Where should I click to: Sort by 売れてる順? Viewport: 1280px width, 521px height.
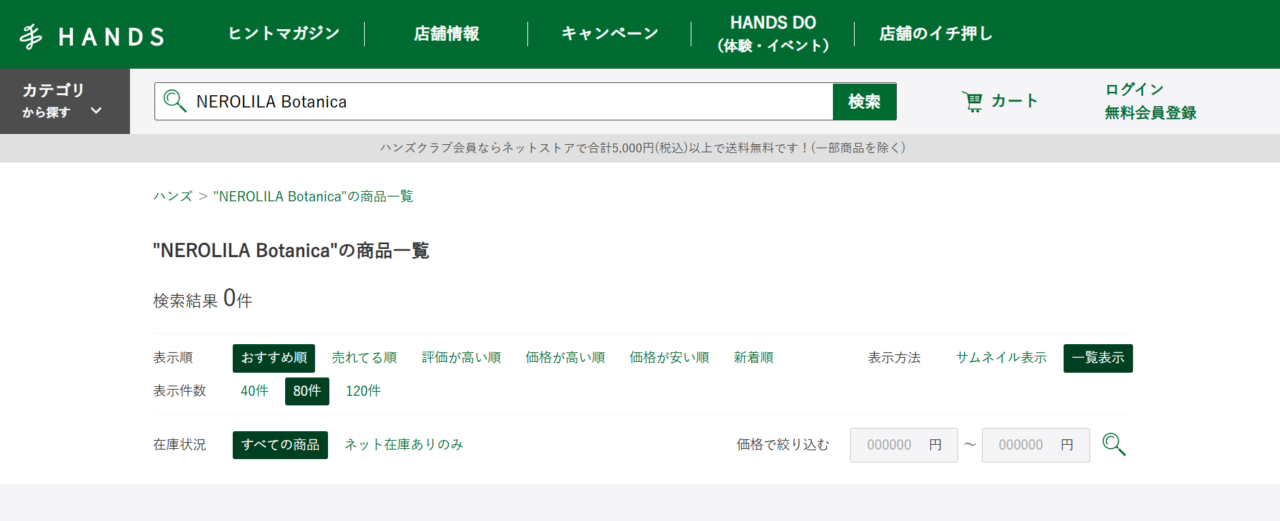pyautogui.click(x=364, y=358)
